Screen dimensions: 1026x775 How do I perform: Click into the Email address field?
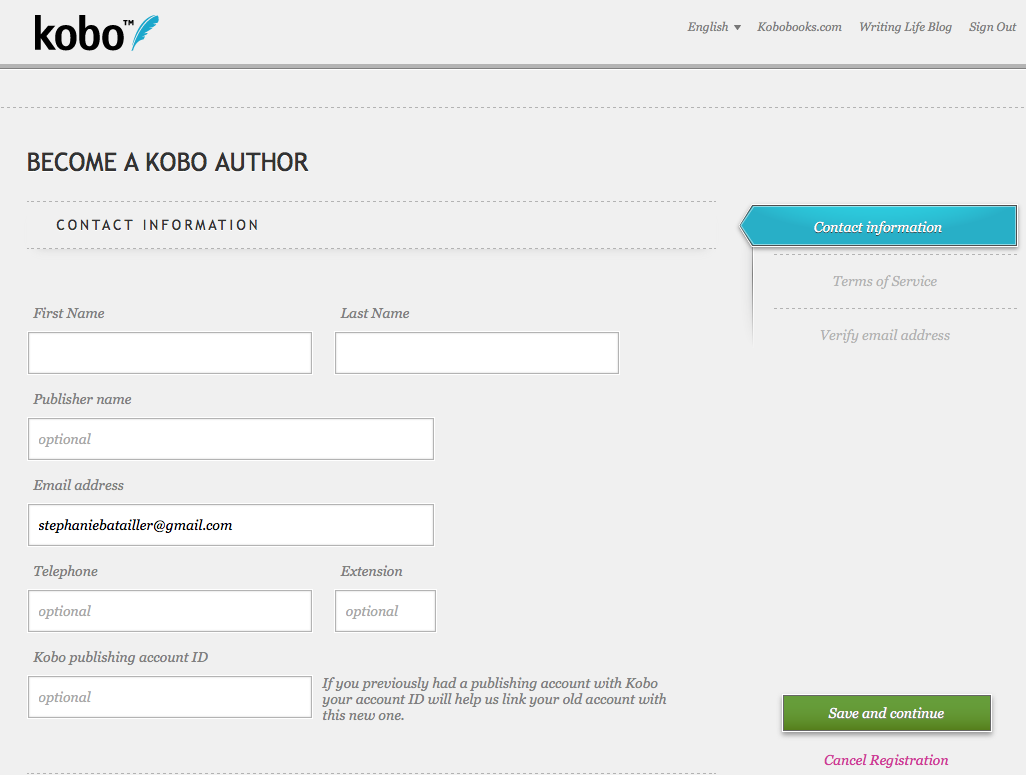coord(231,525)
